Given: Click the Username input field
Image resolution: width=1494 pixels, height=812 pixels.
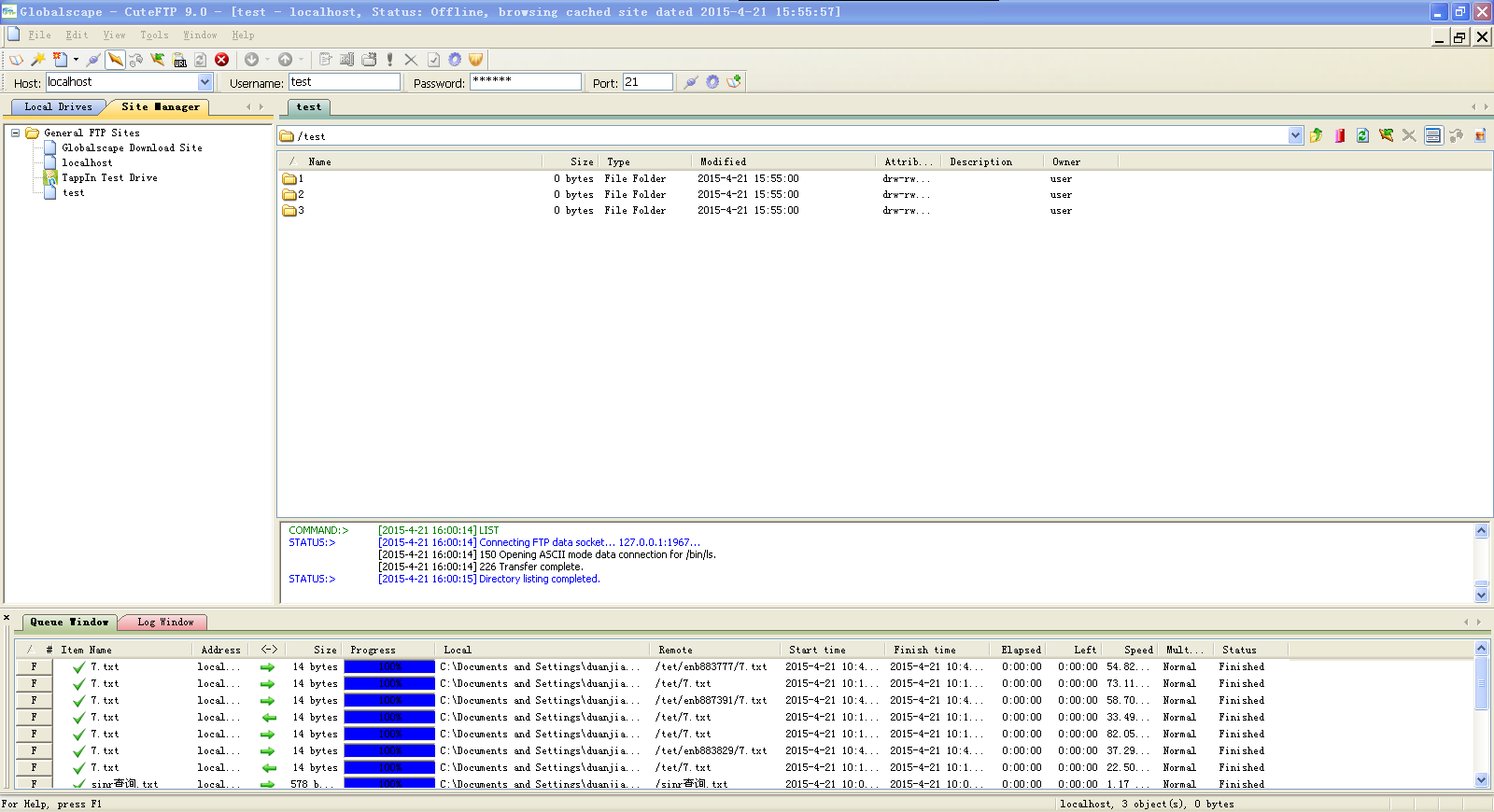Looking at the screenshot, I should point(345,82).
